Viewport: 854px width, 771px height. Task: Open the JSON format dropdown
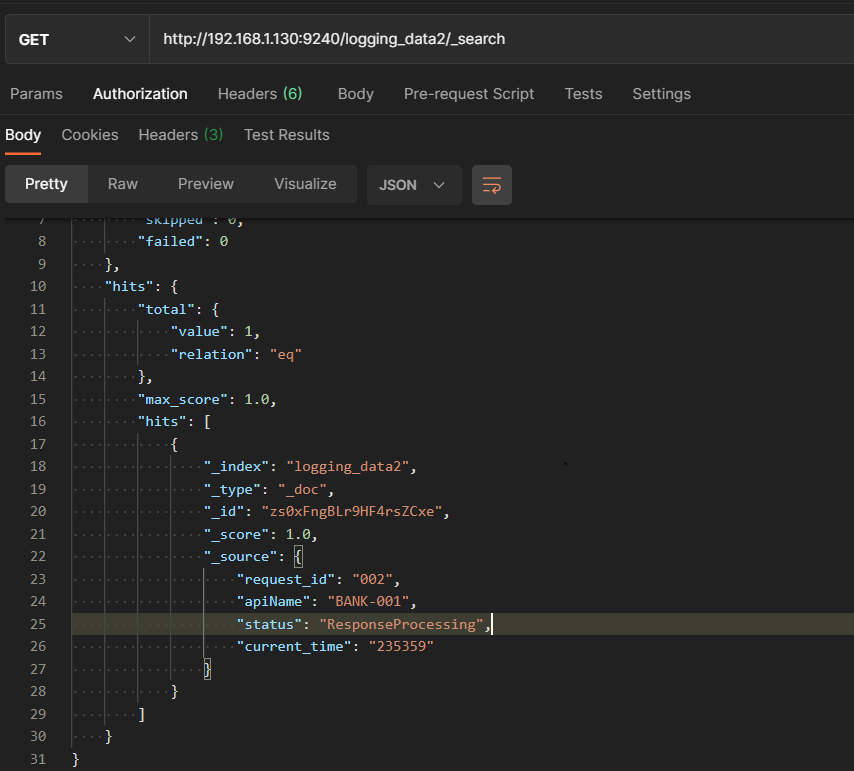coord(413,185)
